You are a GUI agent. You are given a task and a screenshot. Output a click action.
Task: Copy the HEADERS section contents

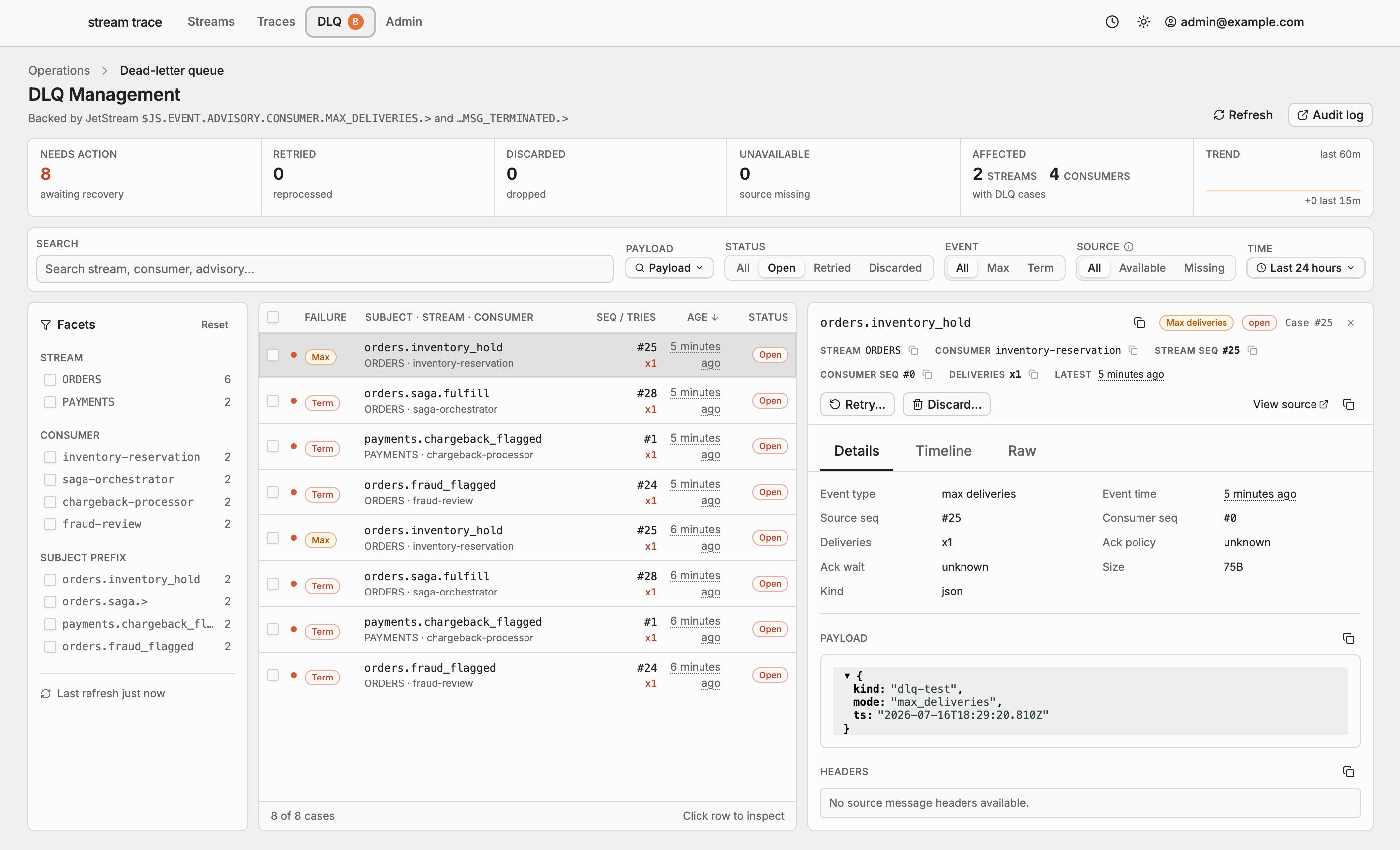(1349, 771)
